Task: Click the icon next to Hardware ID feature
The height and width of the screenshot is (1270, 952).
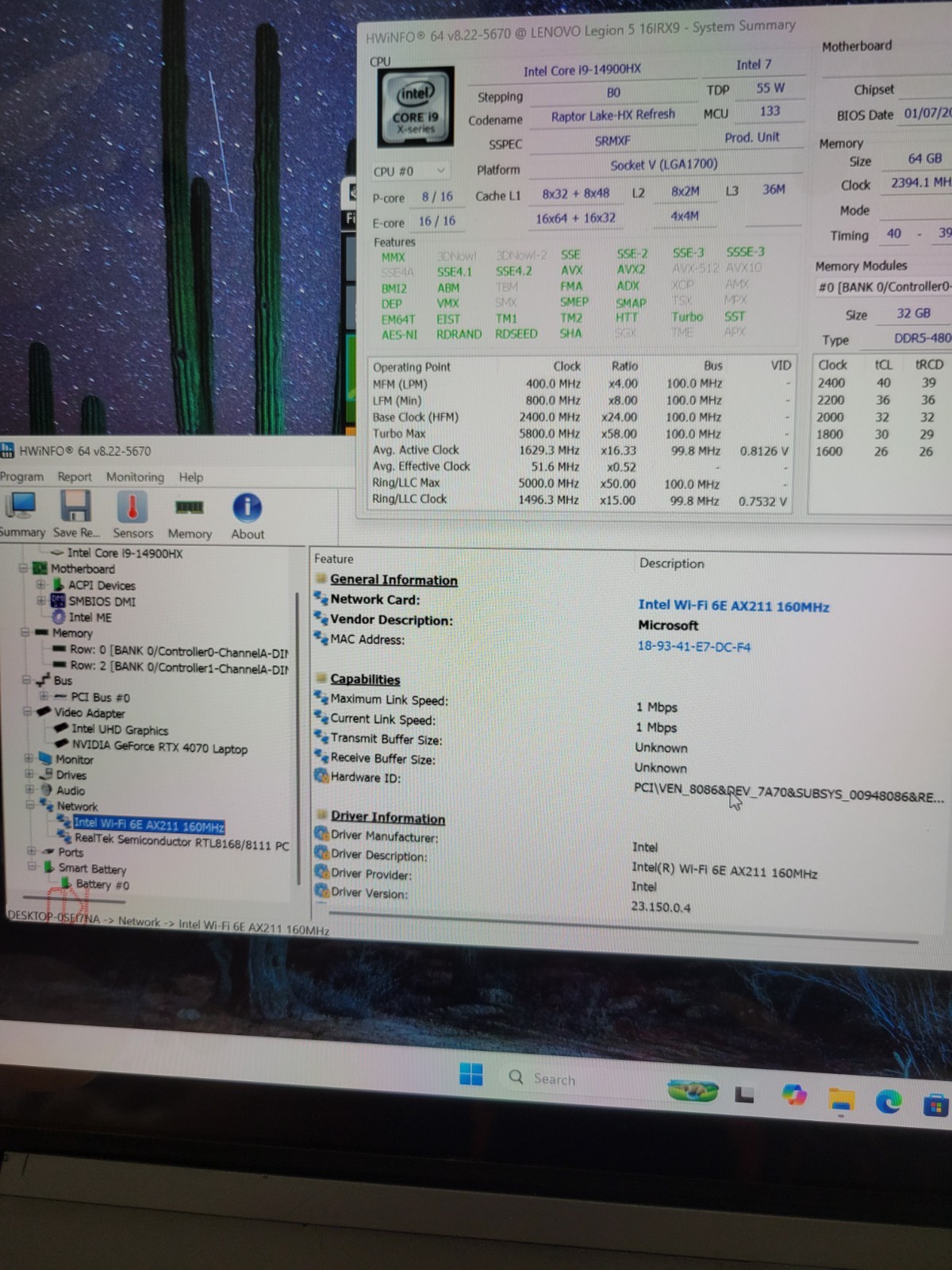Action: click(321, 776)
